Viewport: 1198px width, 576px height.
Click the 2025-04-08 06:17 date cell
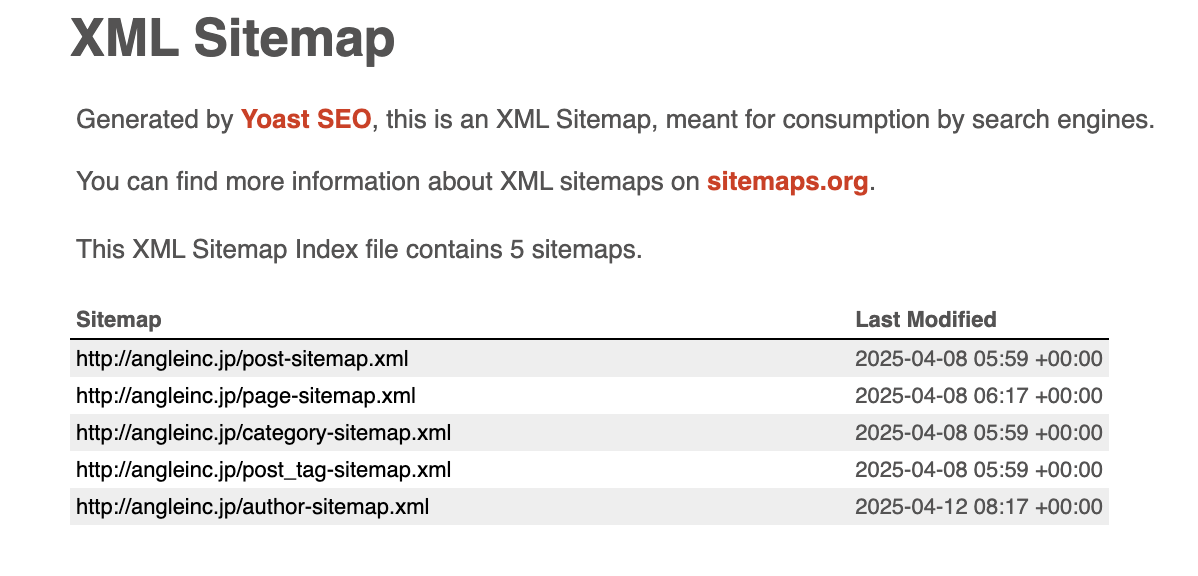tap(978, 396)
